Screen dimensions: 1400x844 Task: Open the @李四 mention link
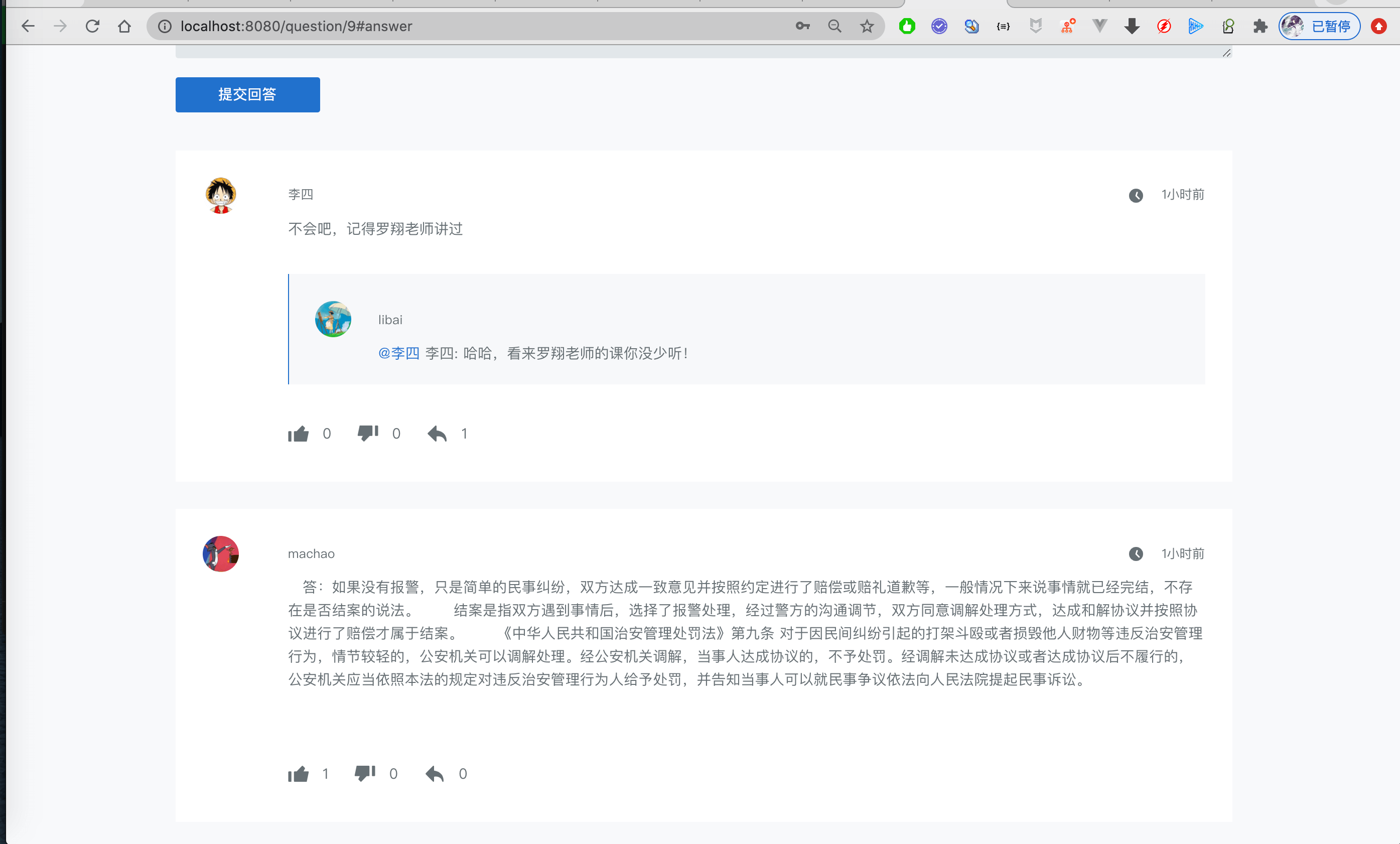click(398, 353)
